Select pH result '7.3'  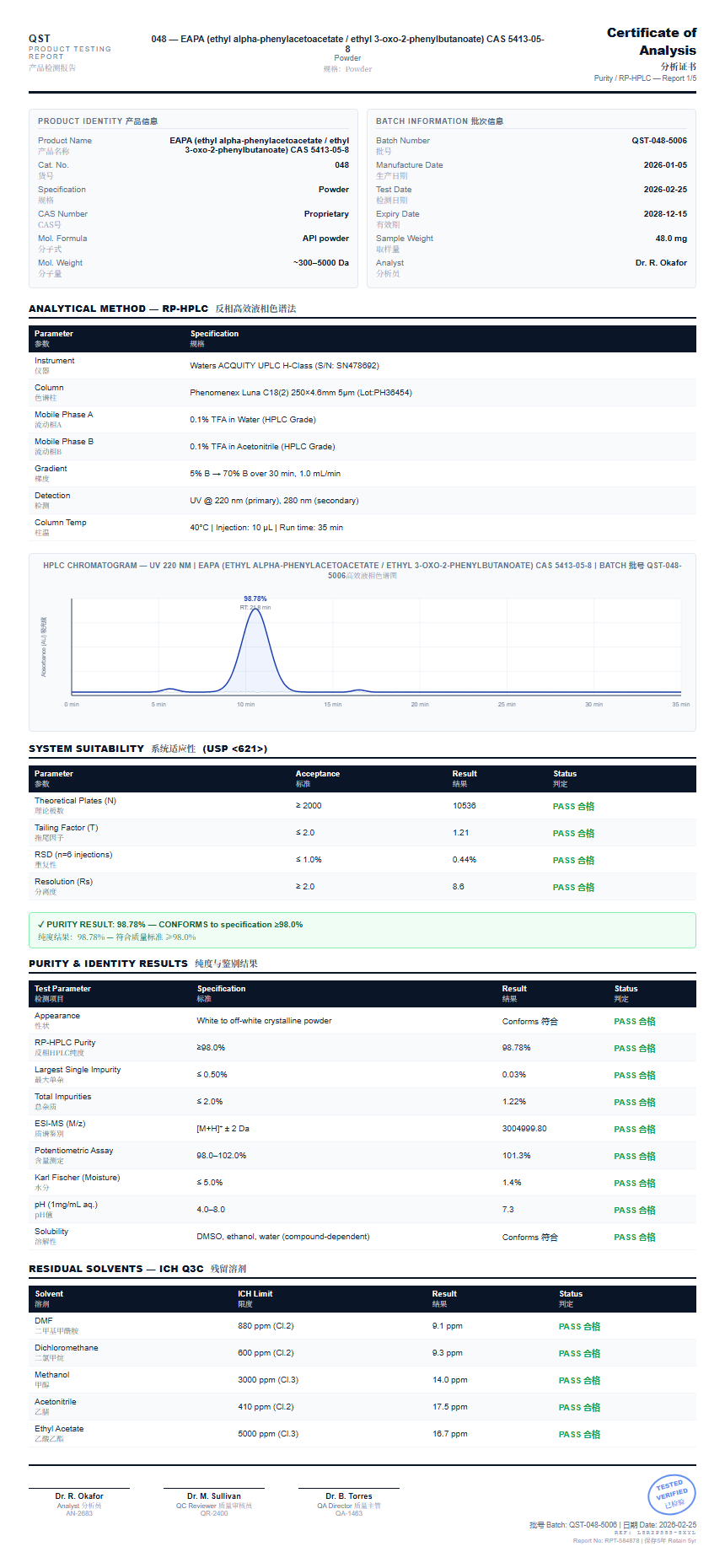tap(508, 1210)
